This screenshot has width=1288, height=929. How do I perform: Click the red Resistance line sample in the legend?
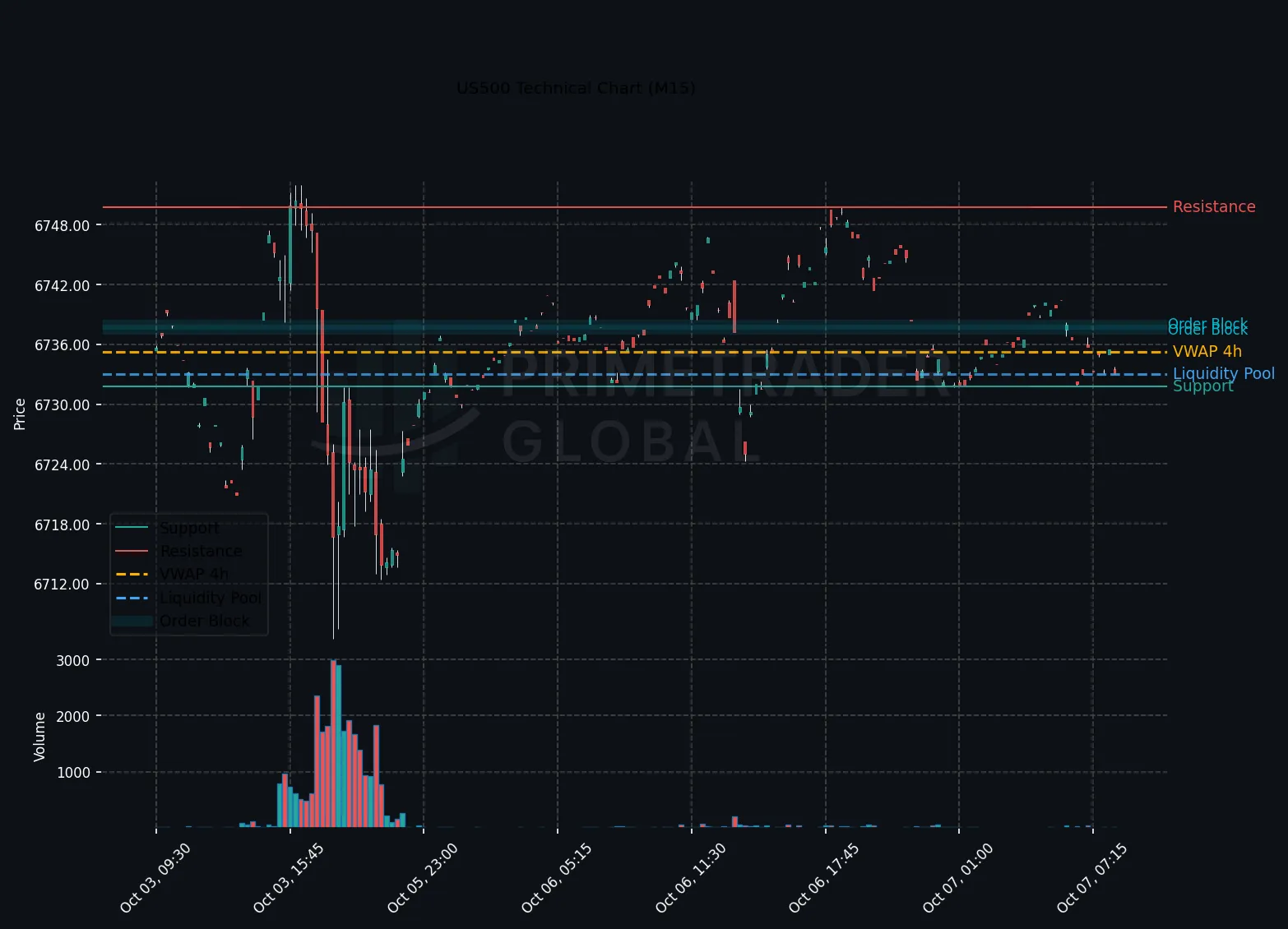(132, 551)
